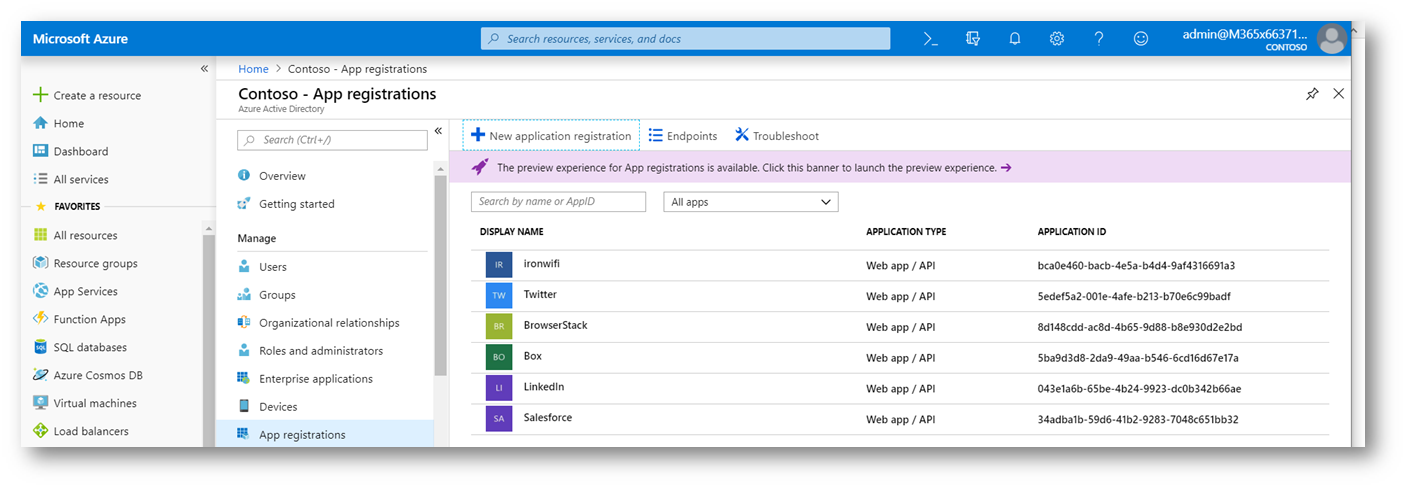Open the portal settings gear
The image size is (1407, 489).
(x=1057, y=39)
